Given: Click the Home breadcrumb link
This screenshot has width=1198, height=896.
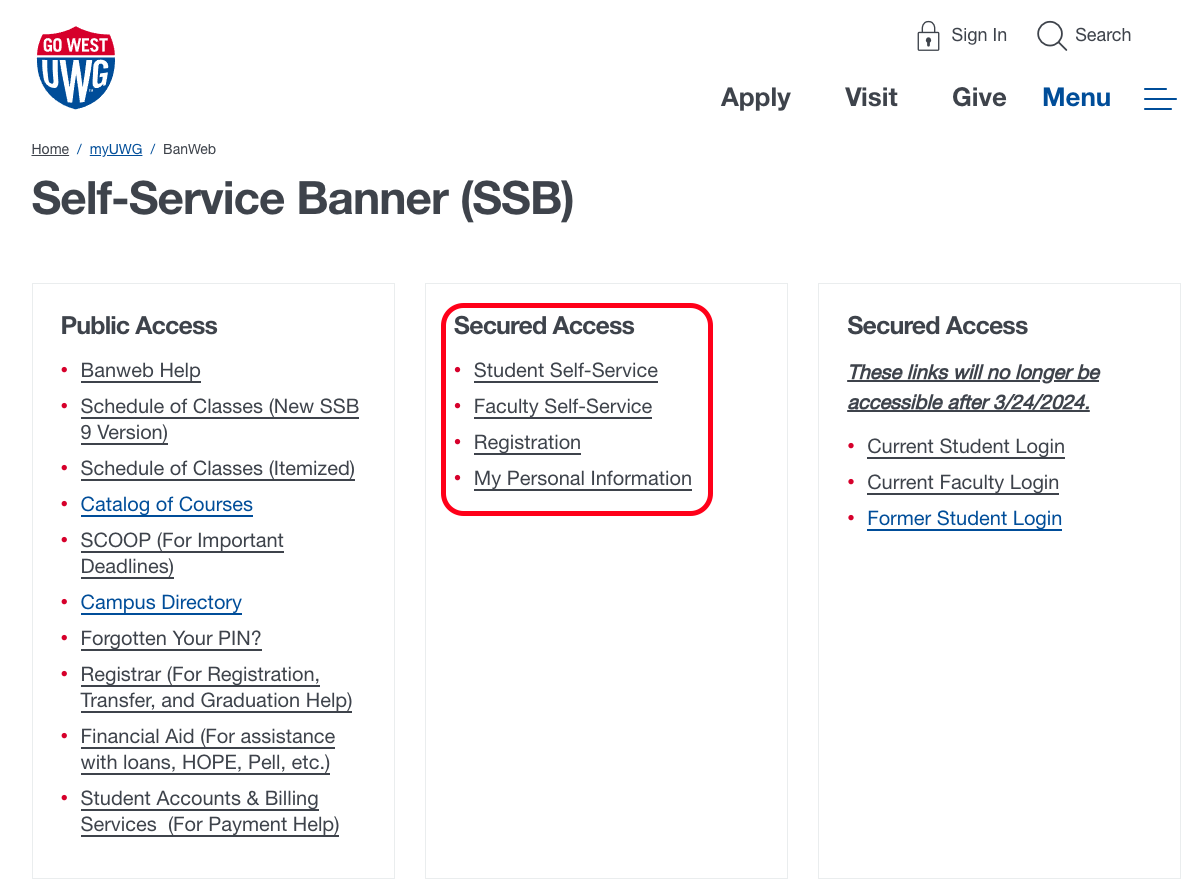Looking at the screenshot, I should click(x=50, y=148).
